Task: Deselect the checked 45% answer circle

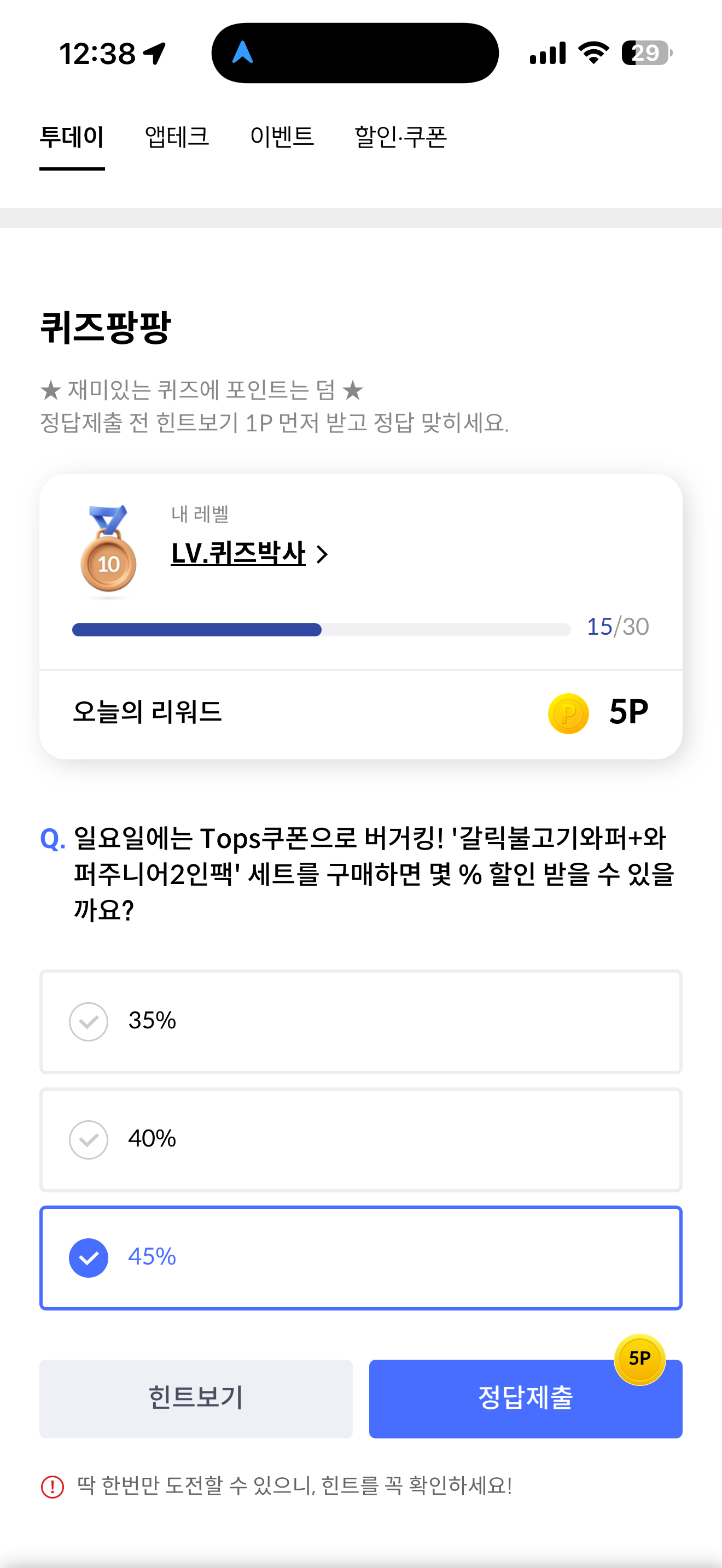Action: 89,1257
